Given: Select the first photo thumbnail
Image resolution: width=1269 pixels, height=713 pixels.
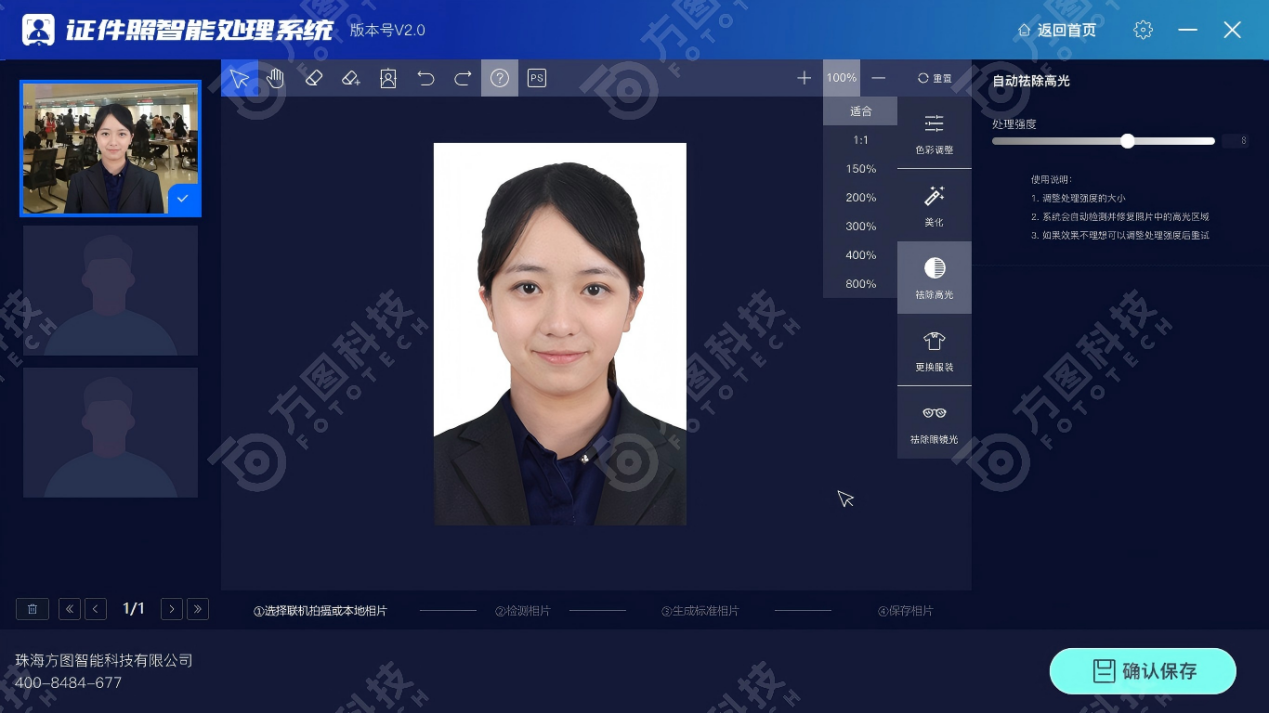Looking at the screenshot, I should [x=110, y=149].
